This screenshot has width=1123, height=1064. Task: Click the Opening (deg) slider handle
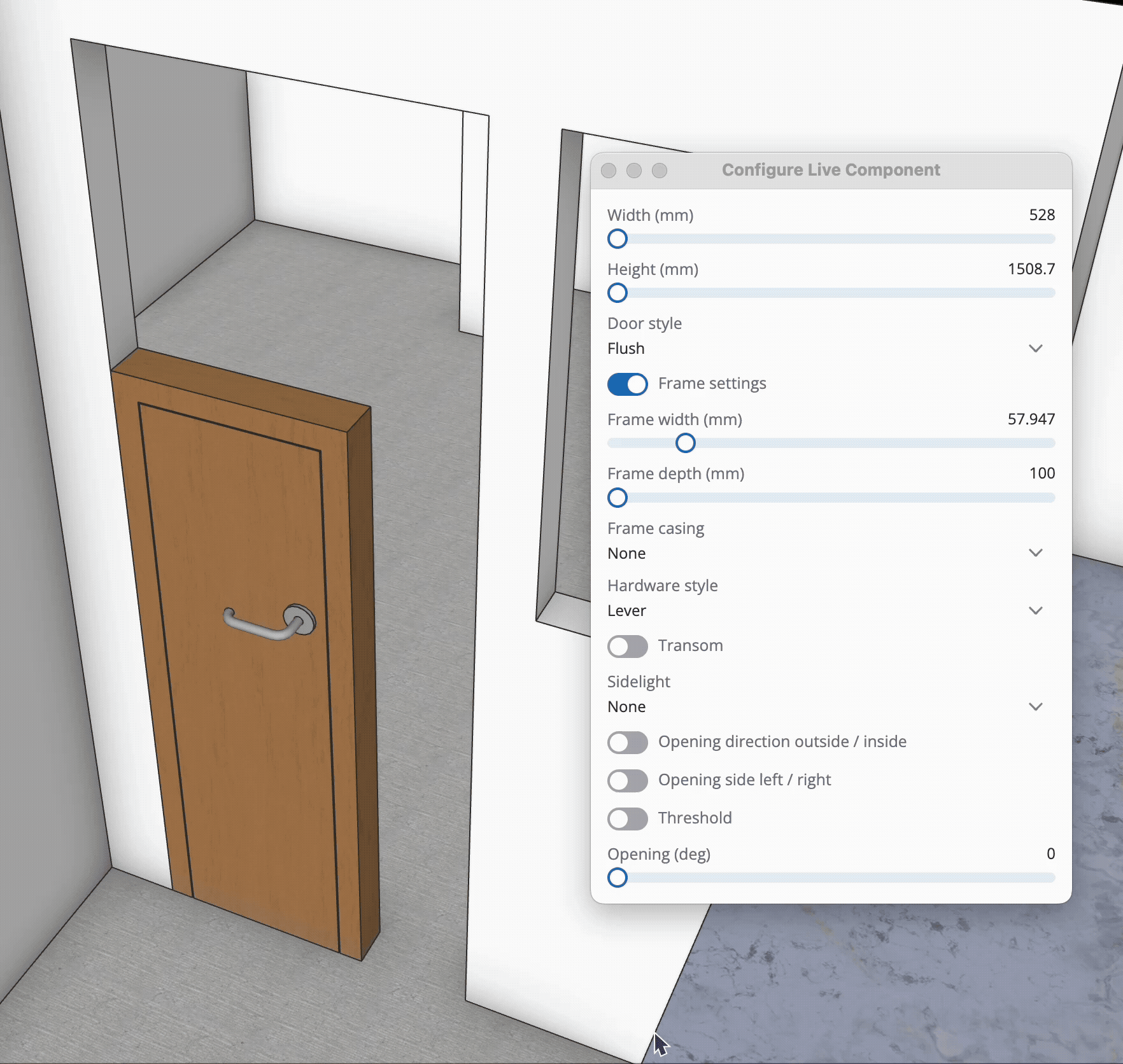(618, 878)
